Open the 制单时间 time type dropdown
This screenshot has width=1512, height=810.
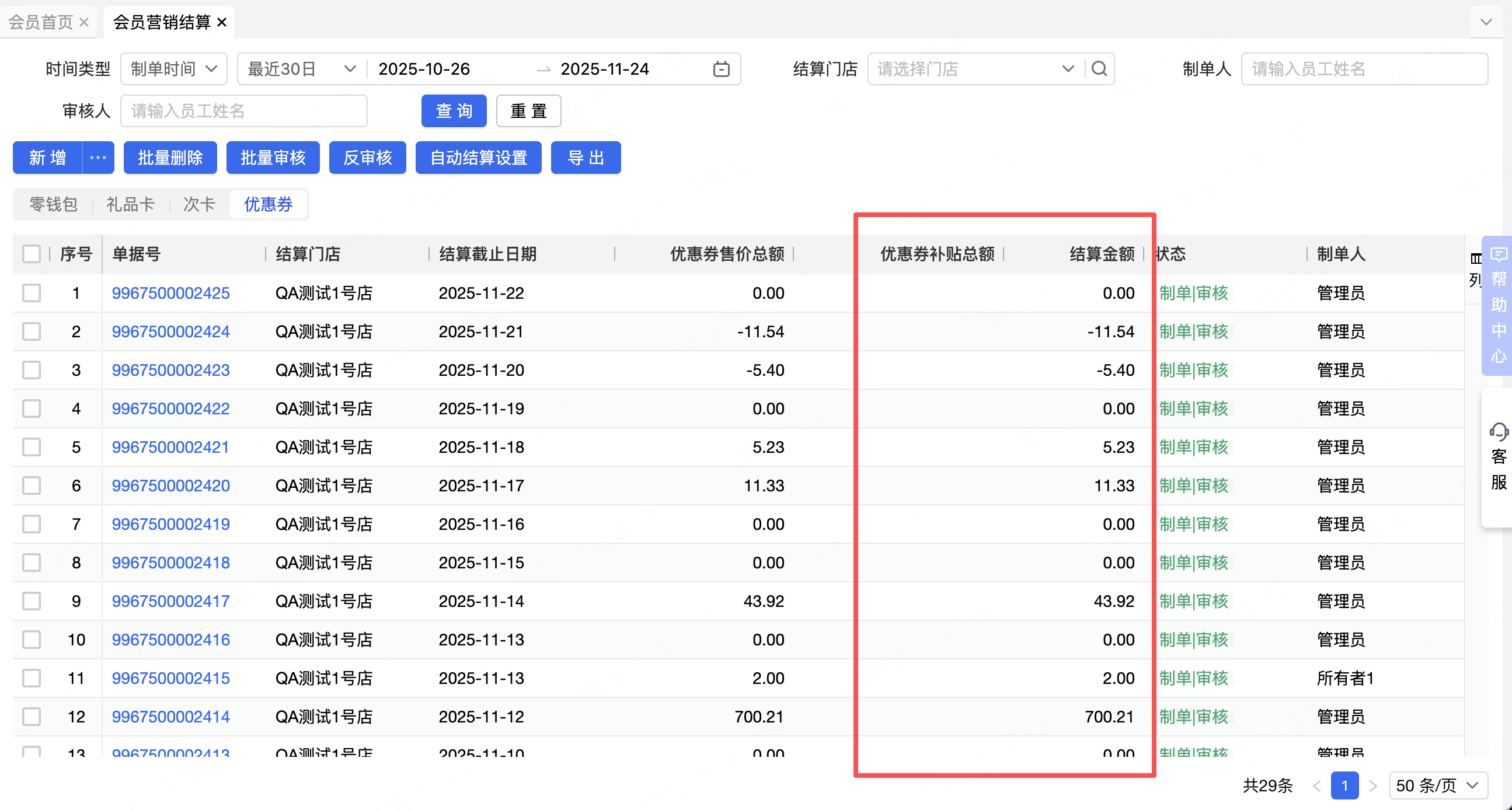(x=174, y=69)
